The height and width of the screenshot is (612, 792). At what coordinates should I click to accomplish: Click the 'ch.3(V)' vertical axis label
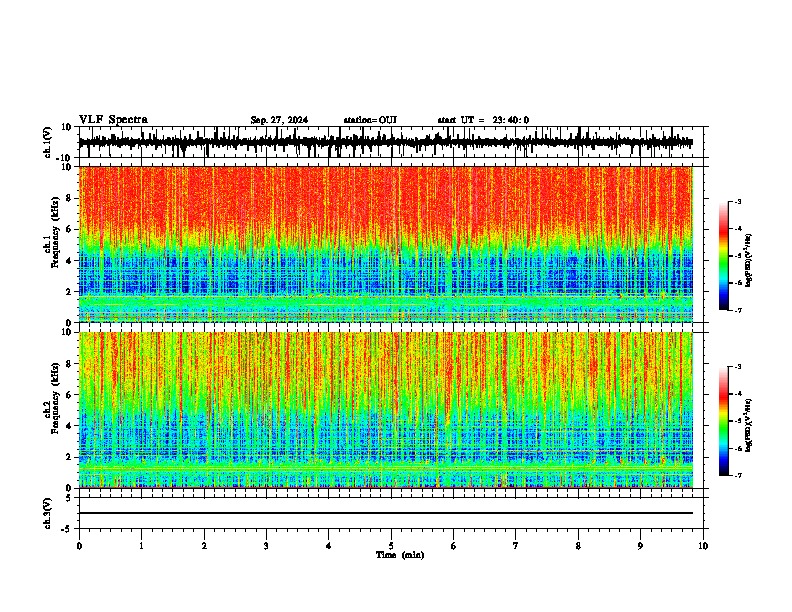click(48, 514)
